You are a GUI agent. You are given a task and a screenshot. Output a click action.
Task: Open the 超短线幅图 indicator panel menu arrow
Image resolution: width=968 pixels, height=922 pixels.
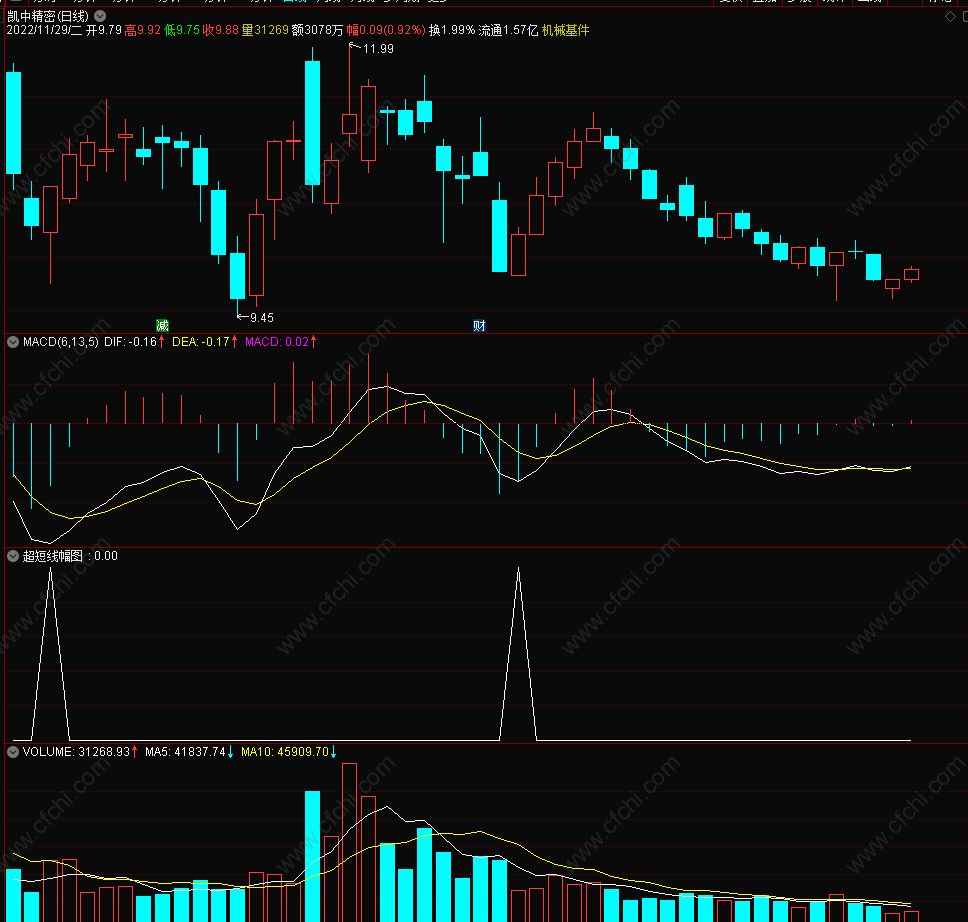click(x=13, y=556)
